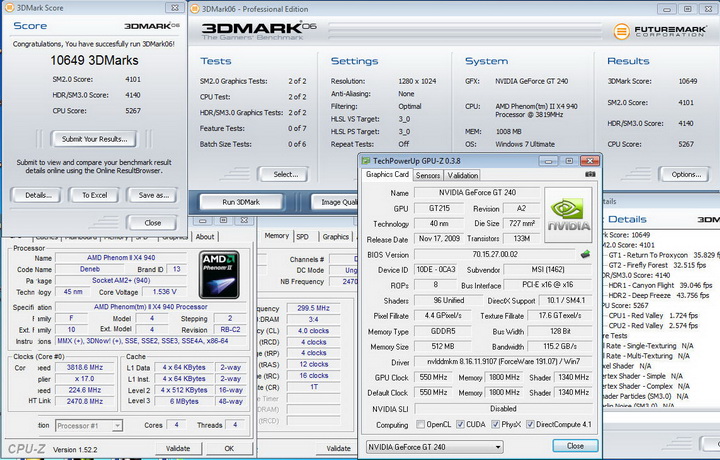720x460 pixels.
Task: Click the Bandwidth 115.2 GB/s field
Action: pos(560,346)
